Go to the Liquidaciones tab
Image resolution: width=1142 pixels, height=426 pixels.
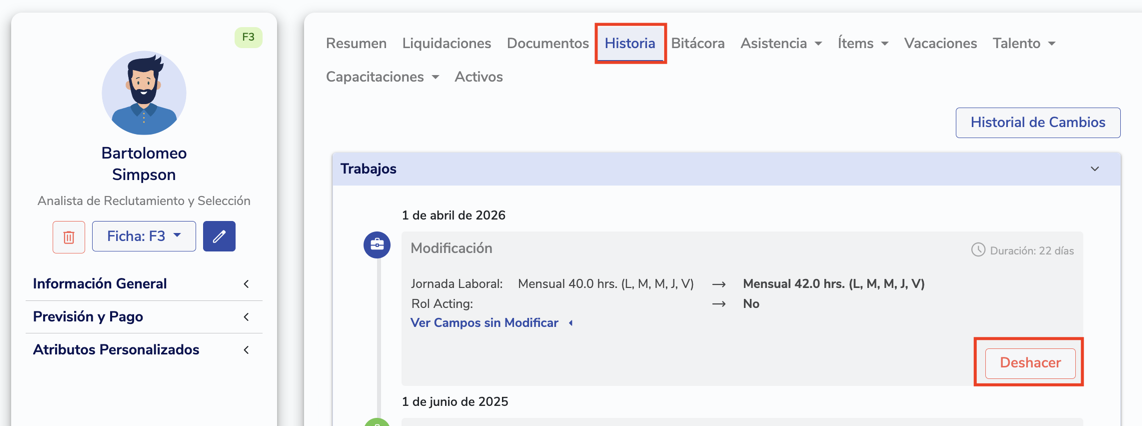[x=446, y=43]
